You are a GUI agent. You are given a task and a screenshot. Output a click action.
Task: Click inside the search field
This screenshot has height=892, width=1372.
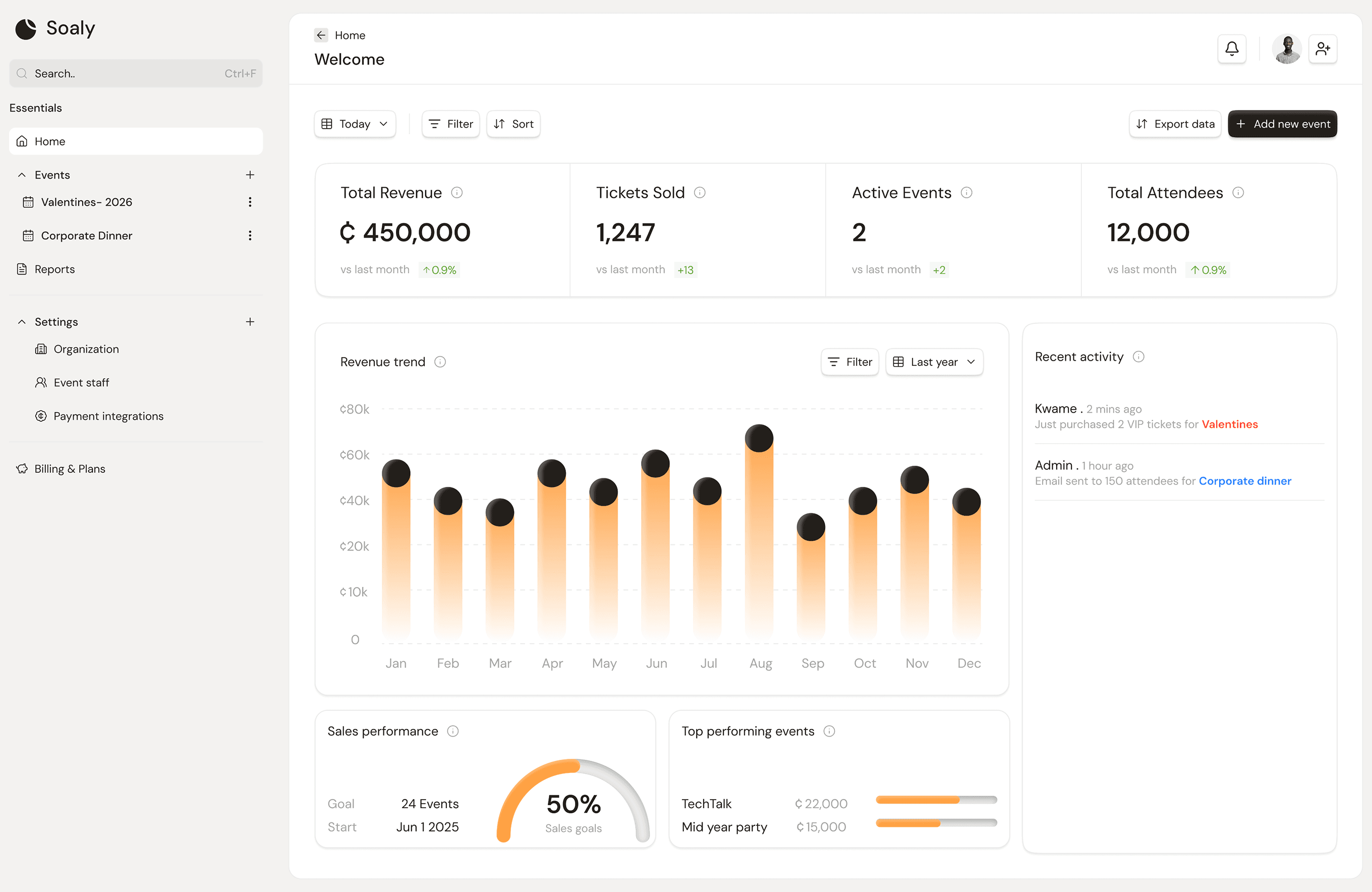136,73
